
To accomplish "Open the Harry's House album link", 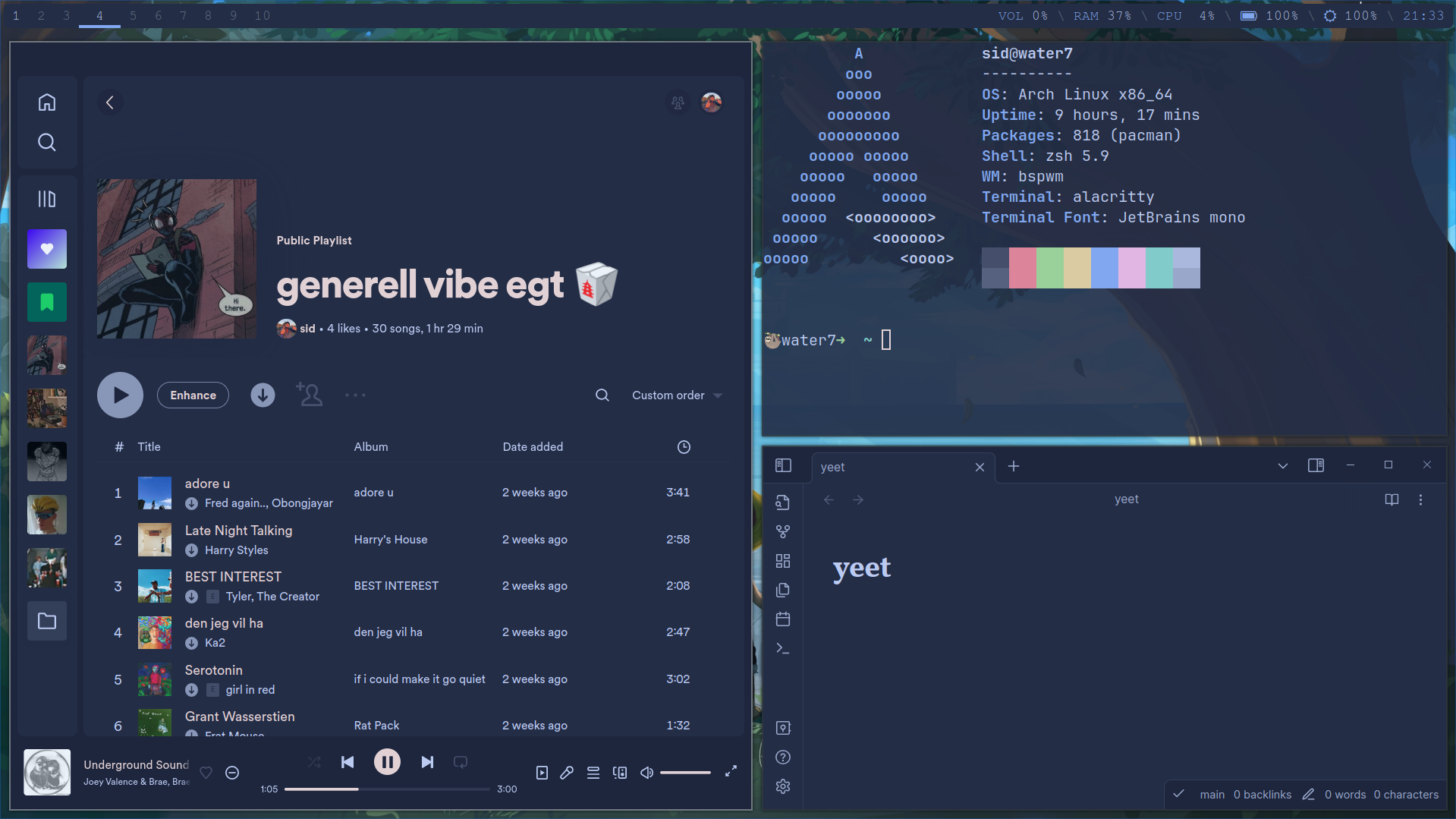I will 390,540.
